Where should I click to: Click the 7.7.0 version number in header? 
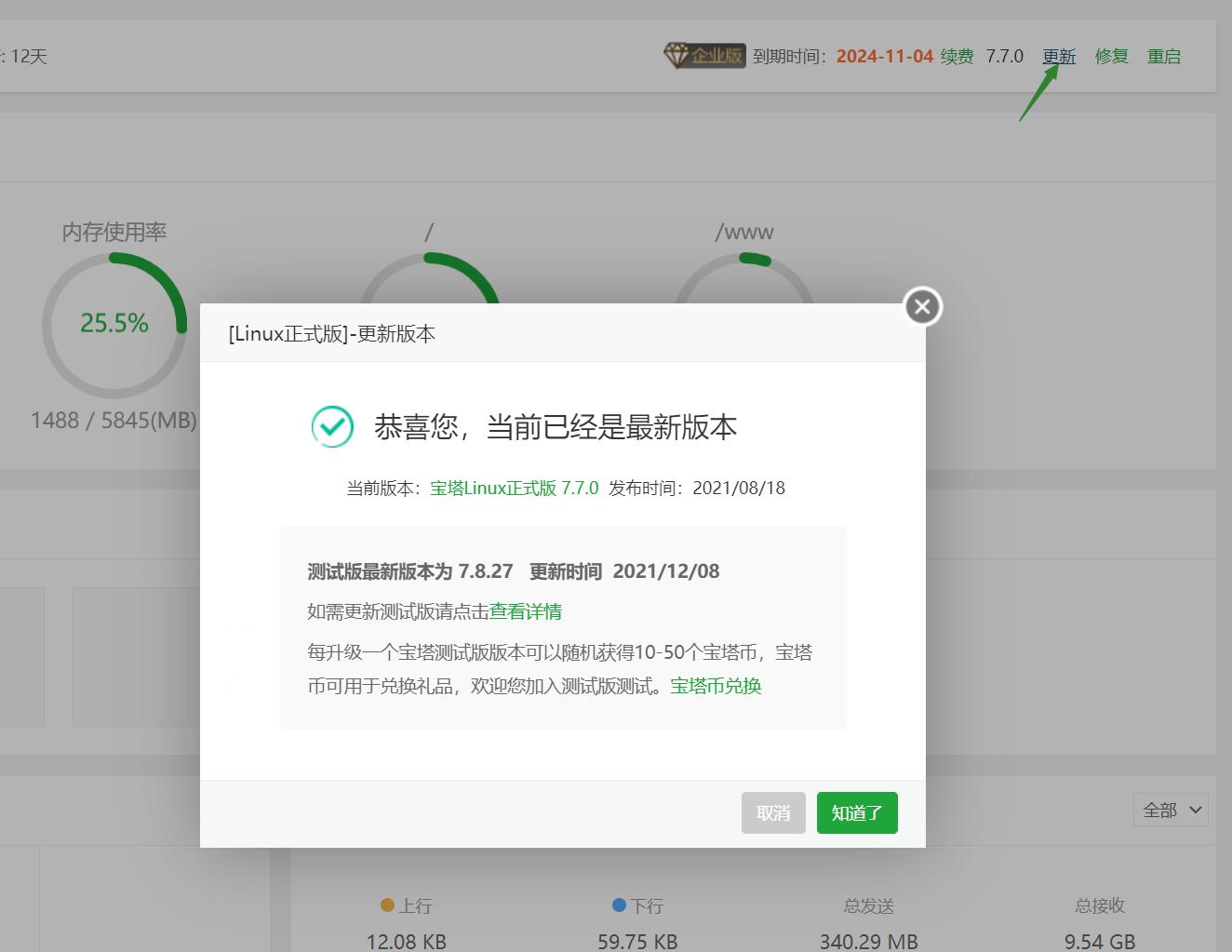(x=1005, y=56)
